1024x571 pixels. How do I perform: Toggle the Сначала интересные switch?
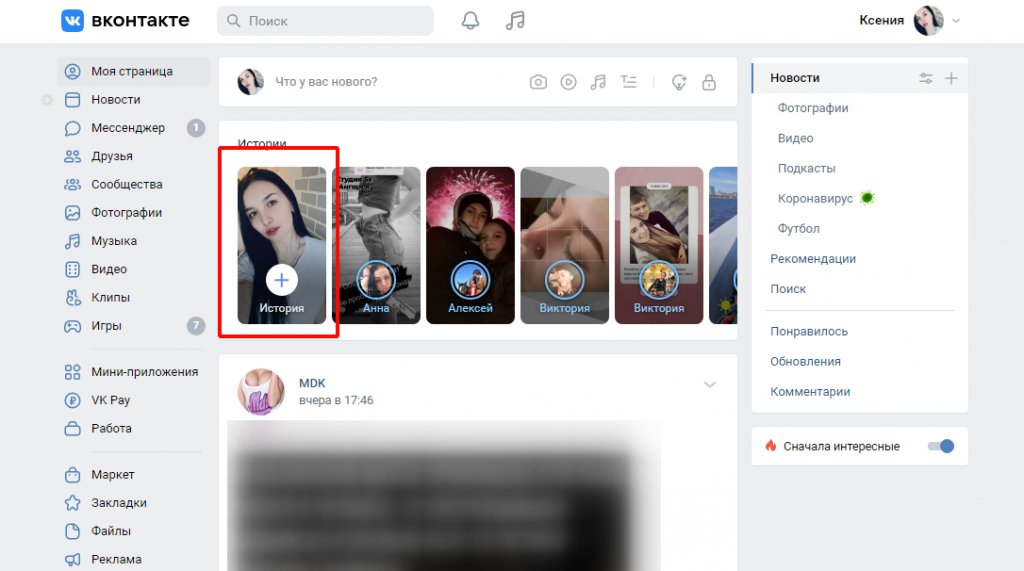pyautogui.click(x=941, y=446)
